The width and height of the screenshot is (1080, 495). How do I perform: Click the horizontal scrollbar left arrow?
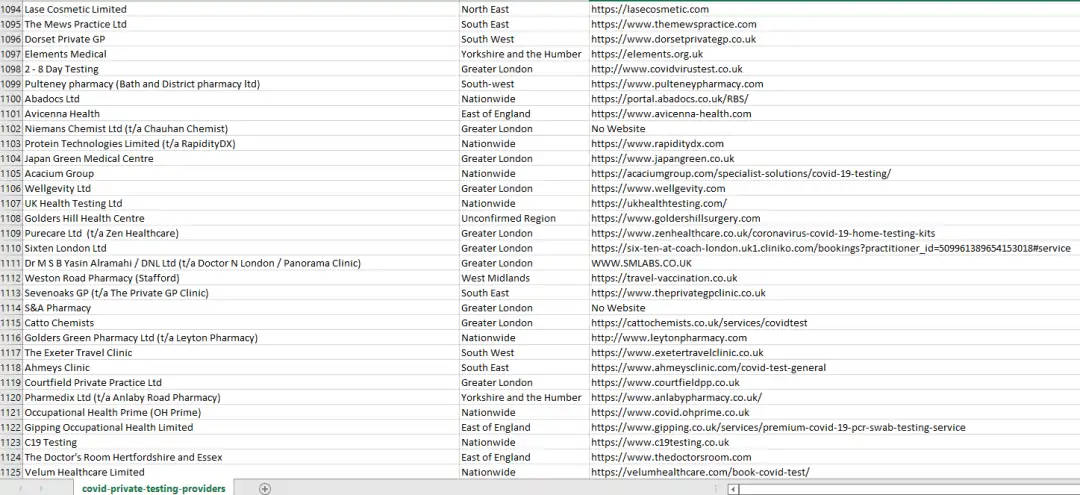(733, 489)
